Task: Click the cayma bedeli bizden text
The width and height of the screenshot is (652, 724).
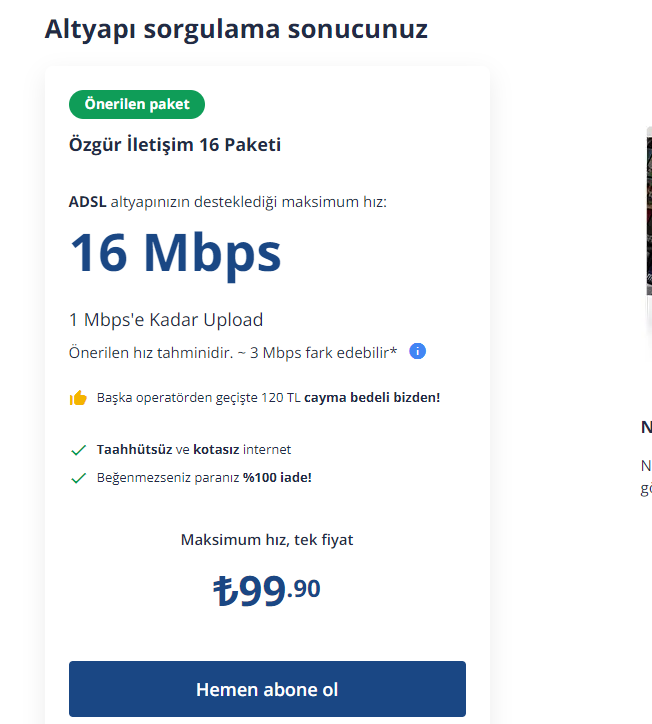Action: click(x=371, y=398)
